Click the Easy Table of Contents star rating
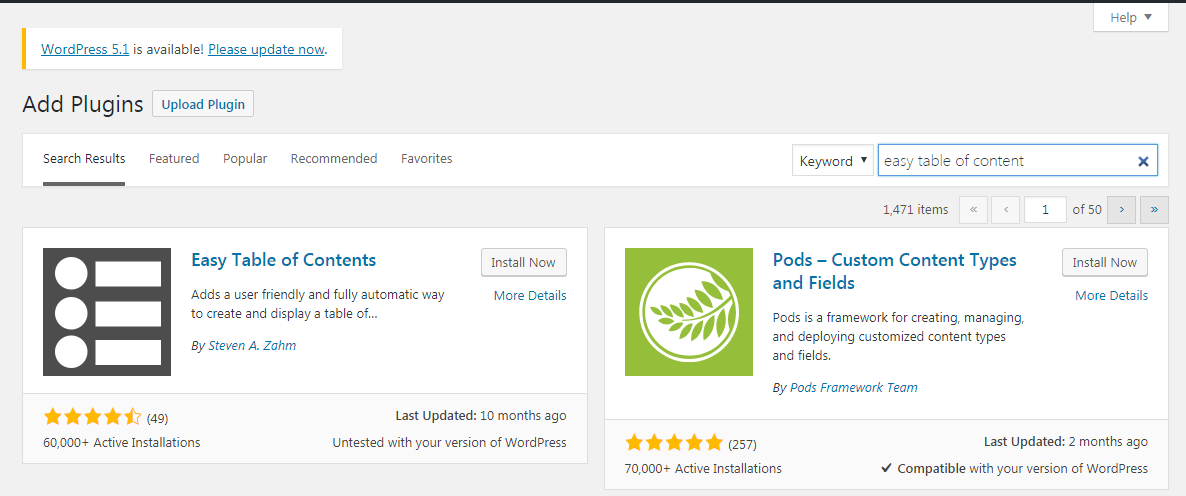The height and width of the screenshot is (496, 1186). (92, 417)
